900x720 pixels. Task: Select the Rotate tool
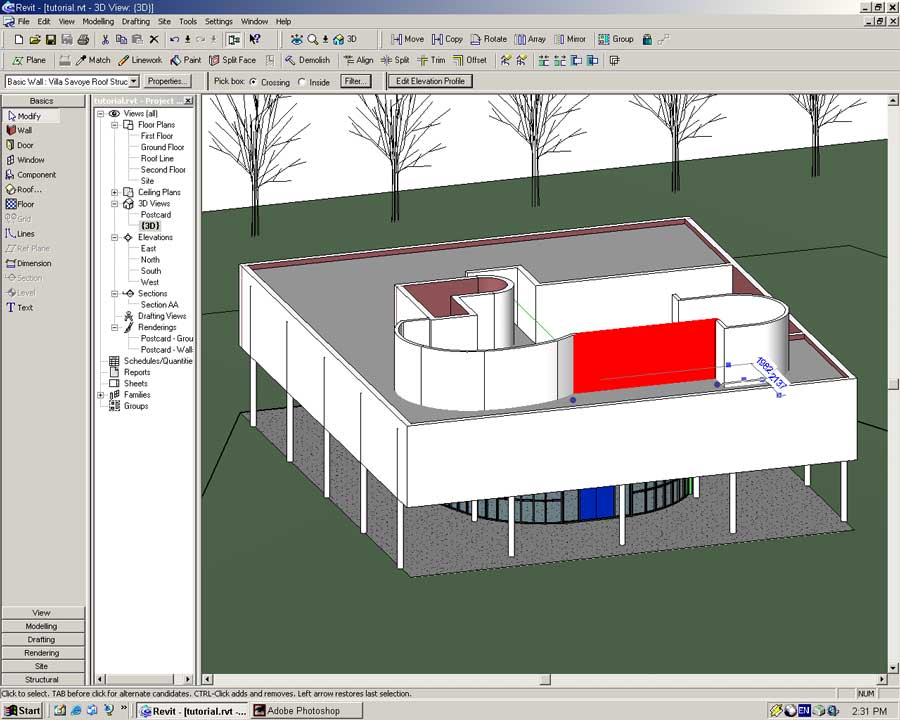tap(488, 39)
